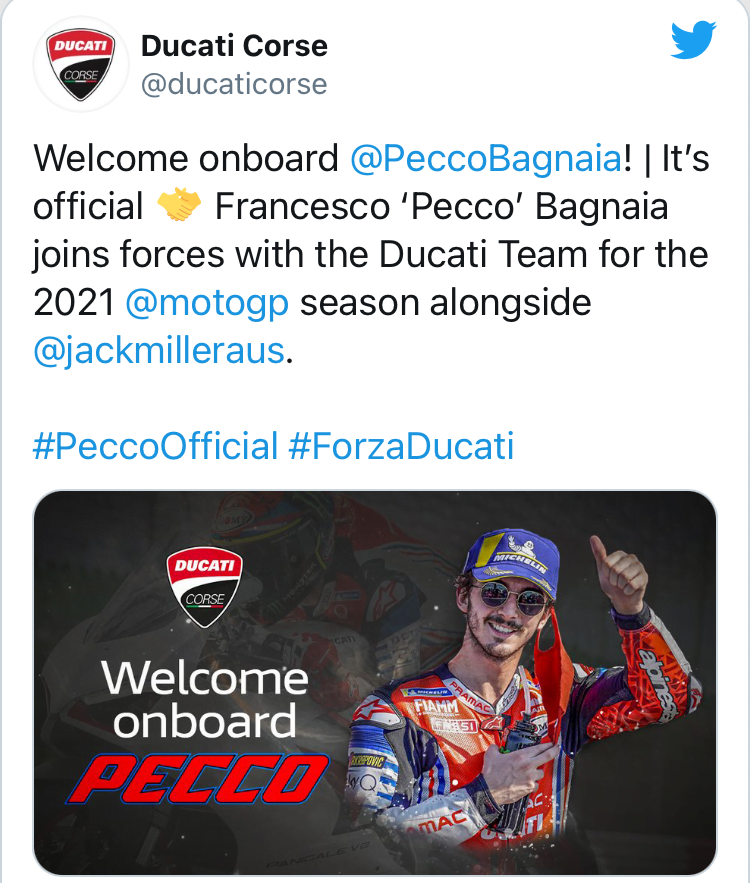The image size is (750, 883).
Task: Browse the #ForzaDucati hashtag
Action: (401, 445)
